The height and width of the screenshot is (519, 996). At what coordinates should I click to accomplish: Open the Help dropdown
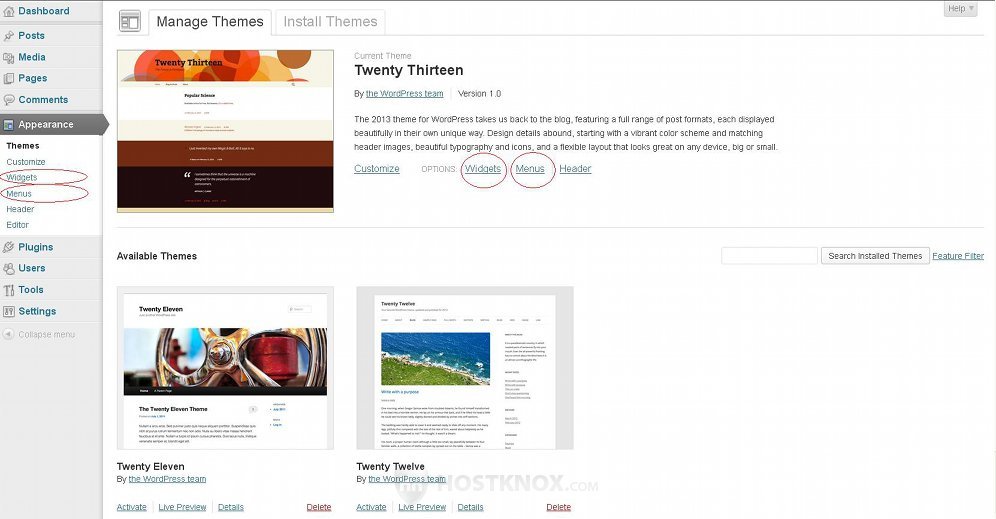click(x=960, y=8)
